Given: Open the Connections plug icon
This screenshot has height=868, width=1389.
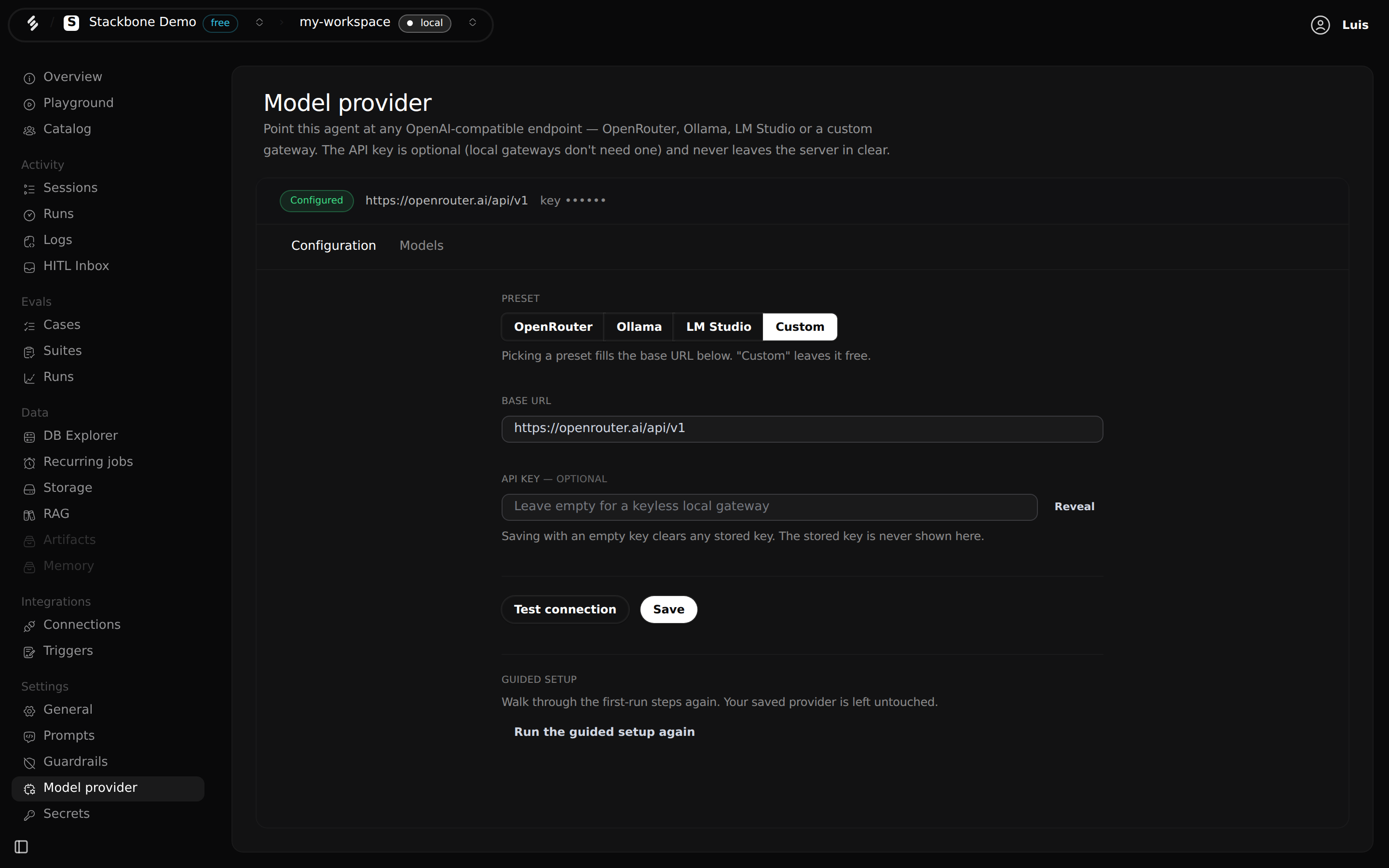Looking at the screenshot, I should point(29,626).
